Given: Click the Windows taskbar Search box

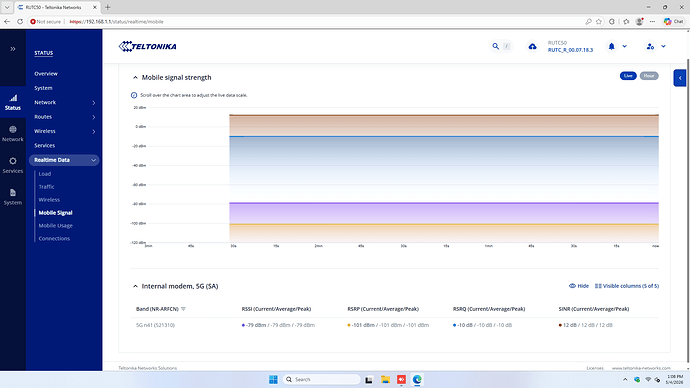Looking at the screenshot, I should point(321,379).
